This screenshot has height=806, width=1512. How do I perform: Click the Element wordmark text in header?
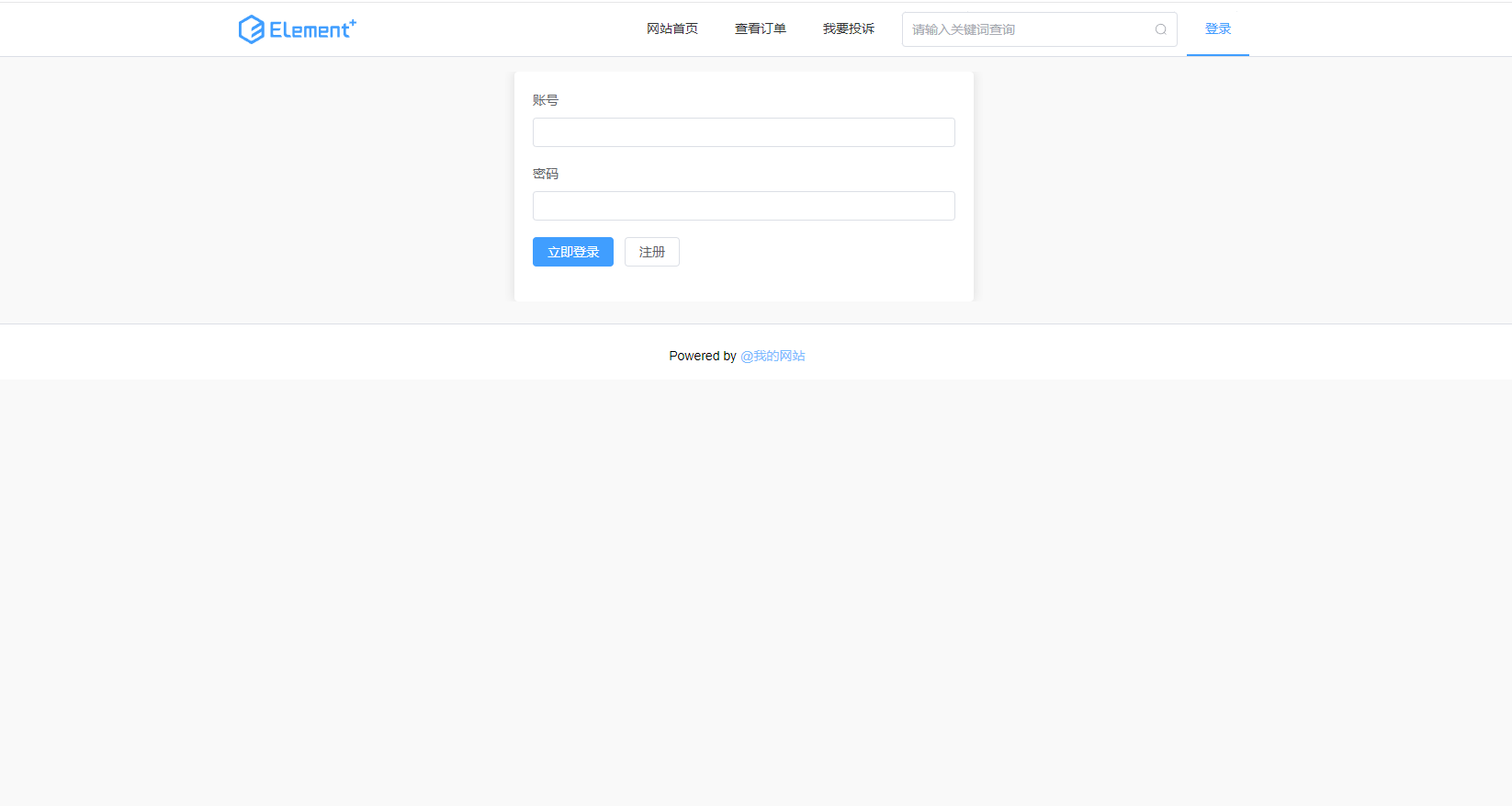309,30
